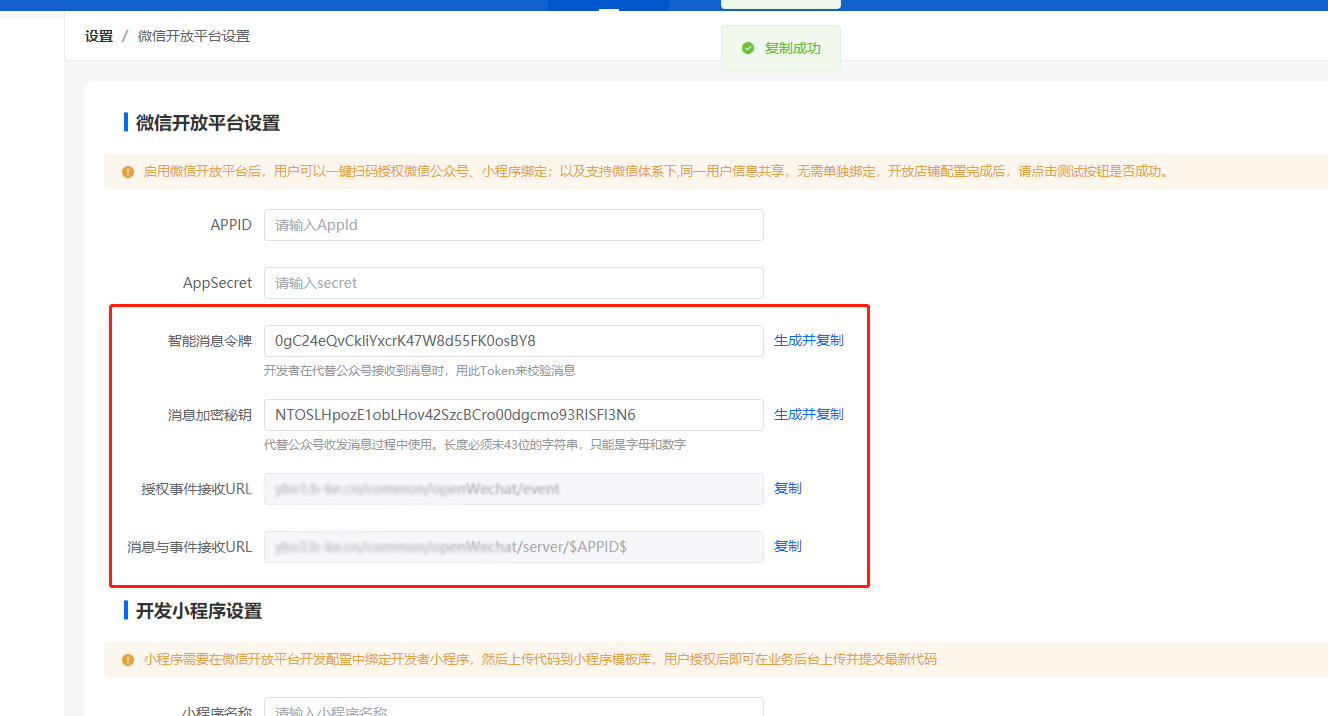The image size is (1328, 716).
Task: Click the orange warning icon beside 启用微信开放平台后
Action: (128, 172)
